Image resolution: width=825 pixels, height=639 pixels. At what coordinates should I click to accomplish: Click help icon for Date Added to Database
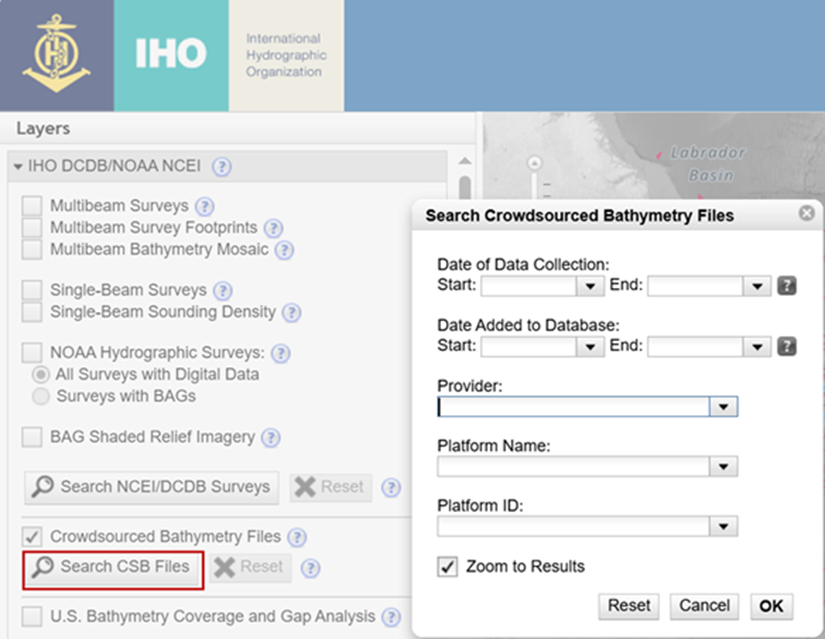(787, 347)
